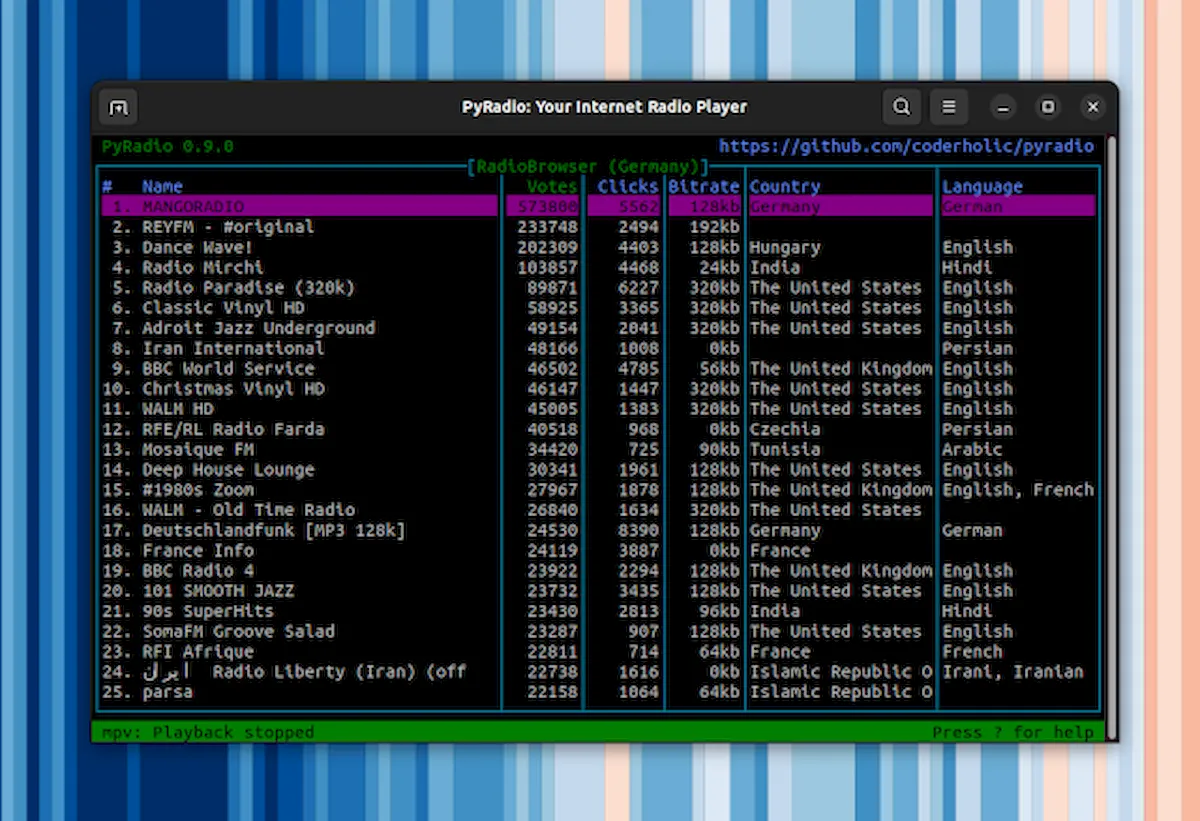Select BBC World Service station
The height and width of the screenshot is (821, 1200).
tap(598, 368)
